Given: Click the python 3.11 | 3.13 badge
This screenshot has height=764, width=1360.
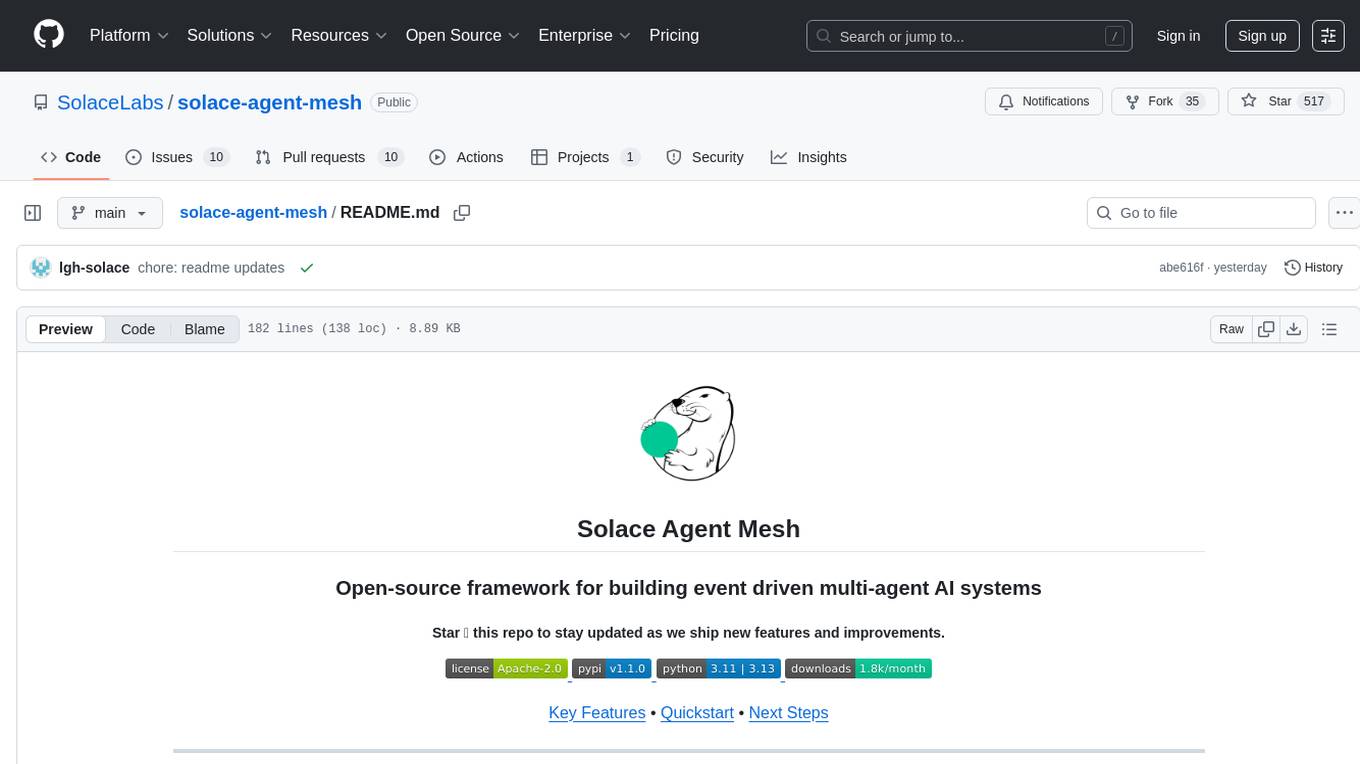Looking at the screenshot, I should [718, 669].
